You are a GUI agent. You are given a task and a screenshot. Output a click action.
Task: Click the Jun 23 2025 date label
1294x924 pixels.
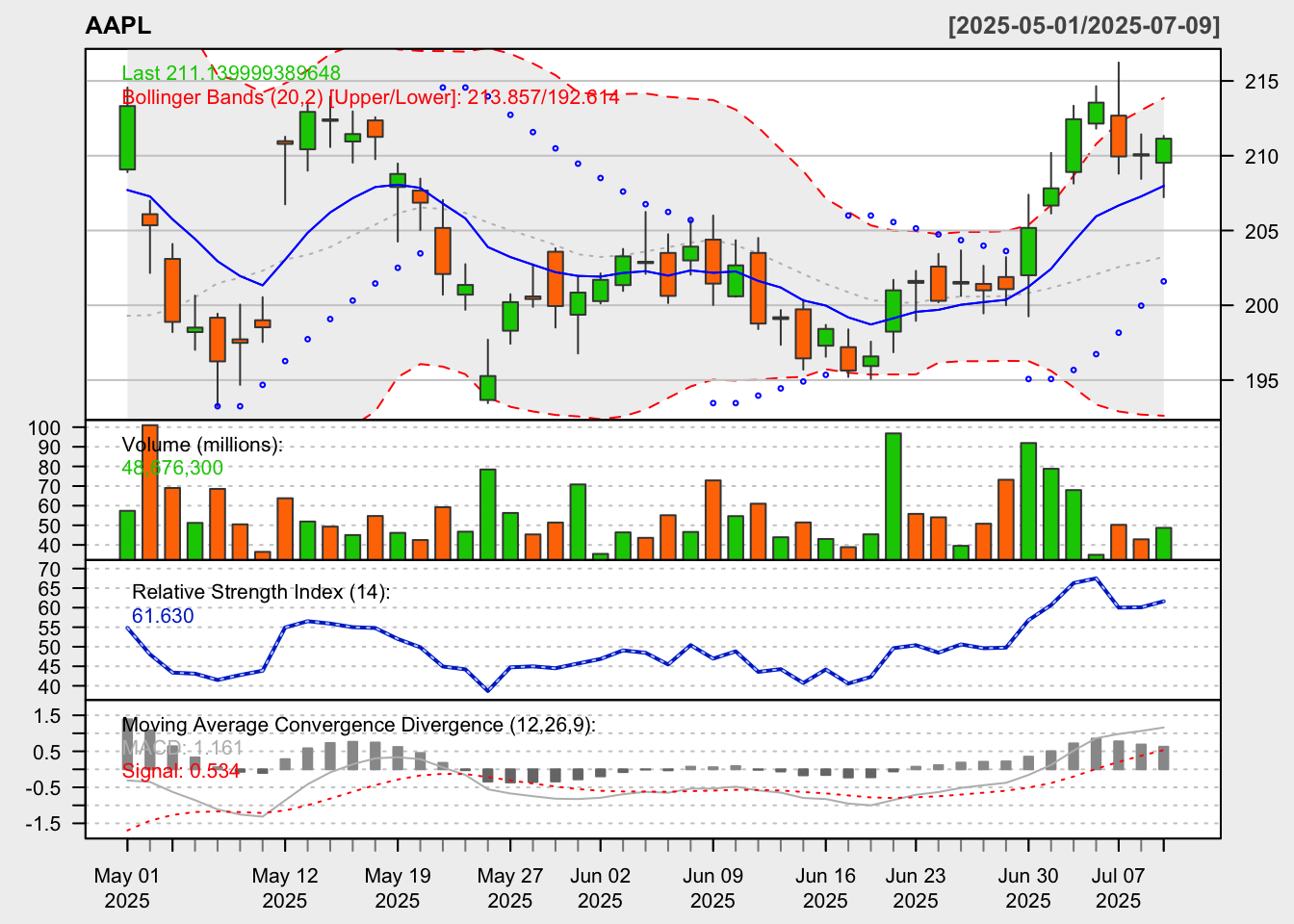click(916, 888)
